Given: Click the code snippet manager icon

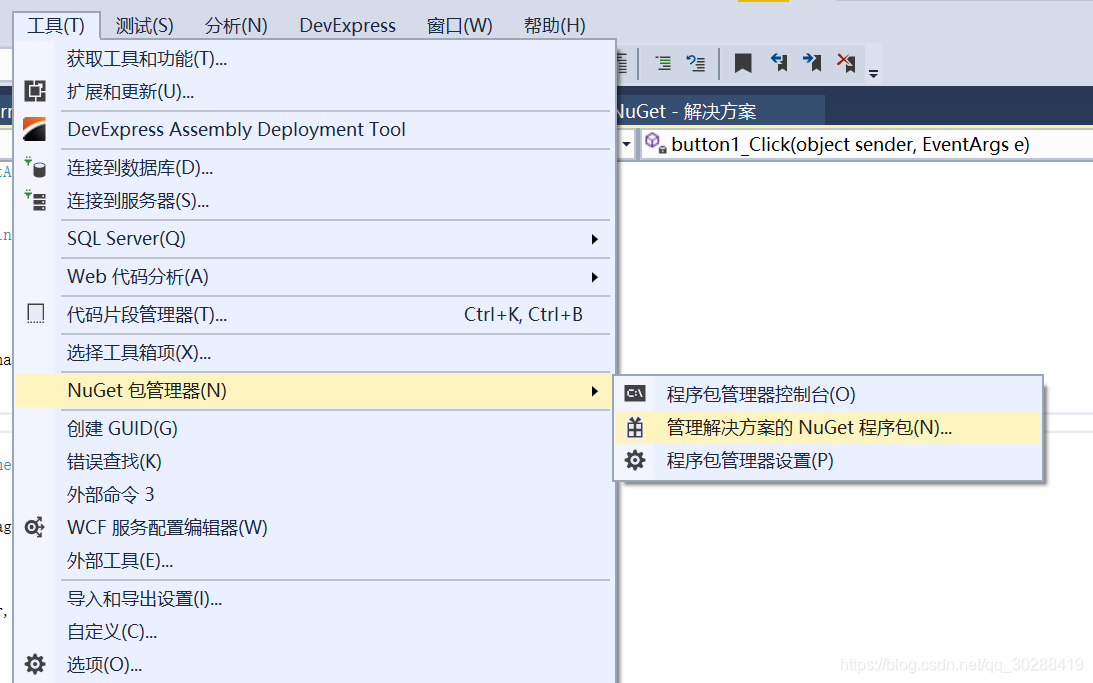Looking at the screenshot, I should coord(35,314).
